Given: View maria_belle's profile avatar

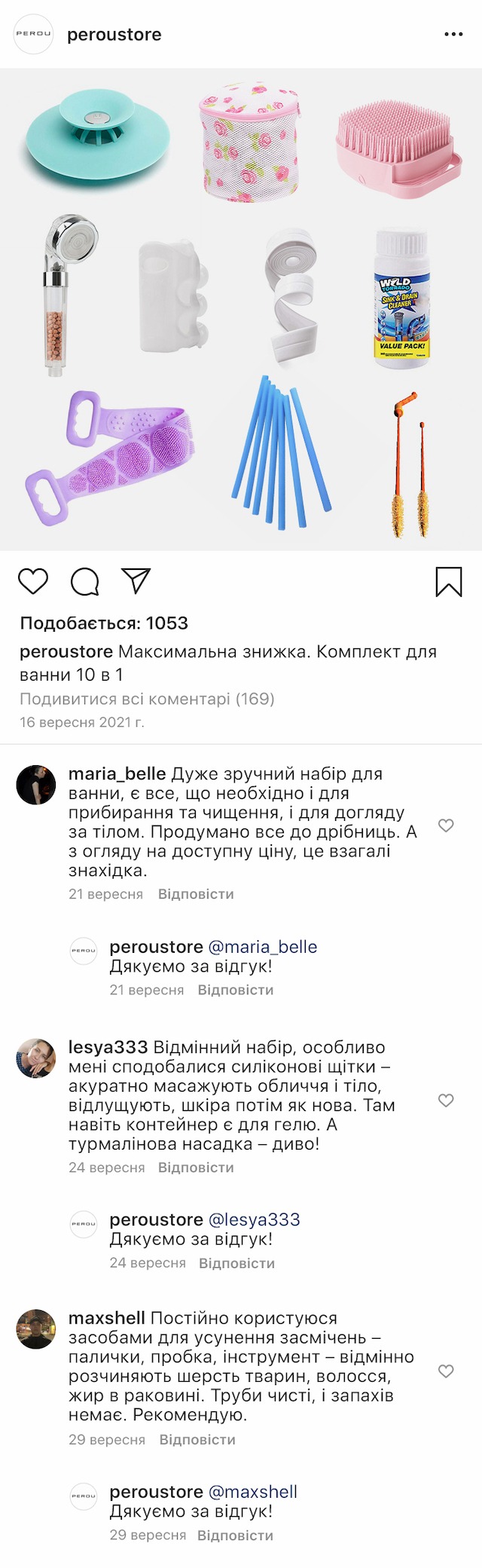Looking at the screenshot, I should coord(36,785).
